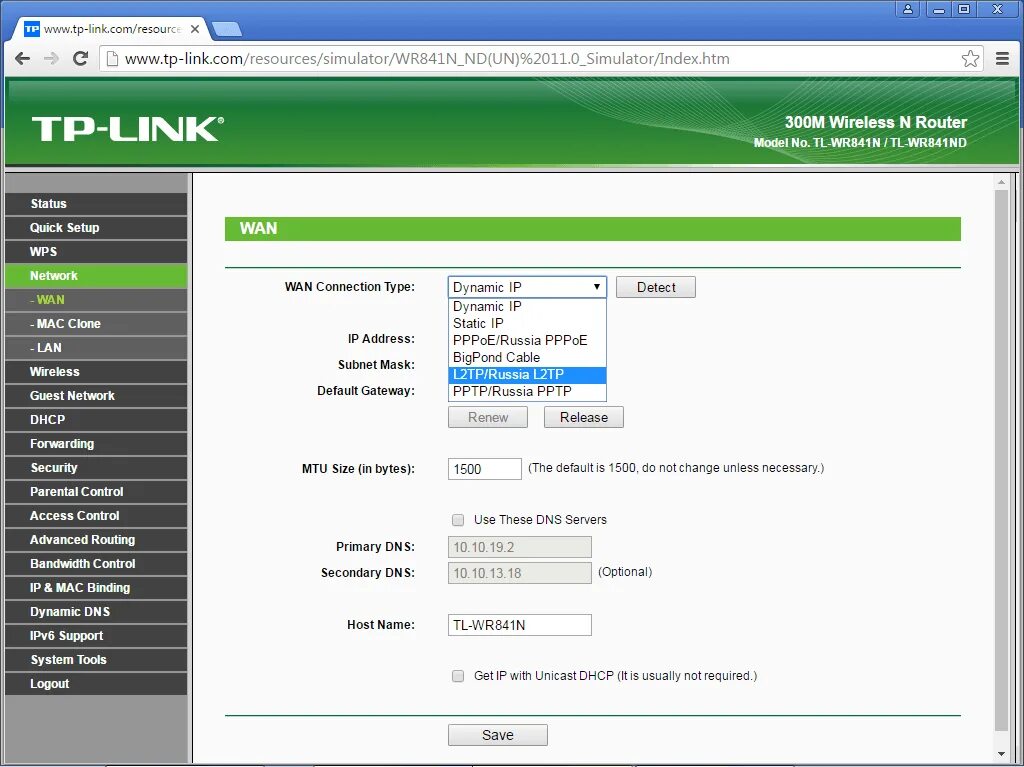This screenshot has height=767, width=1024.
Task: Click the TP-LINK logo
Action: 127,129
